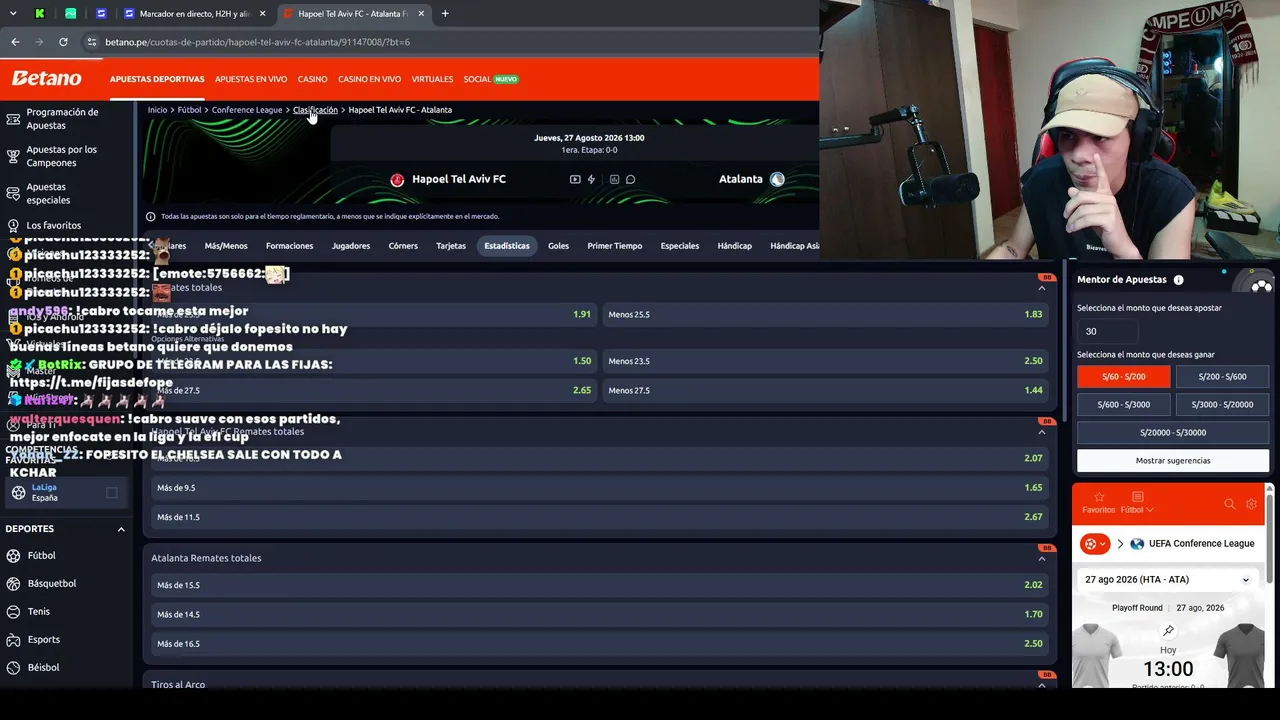The height and width of the screenshot is (720, 1280).
Task: Open search in the match widget
Action: pyautogui.click(x=1230, y=504)
